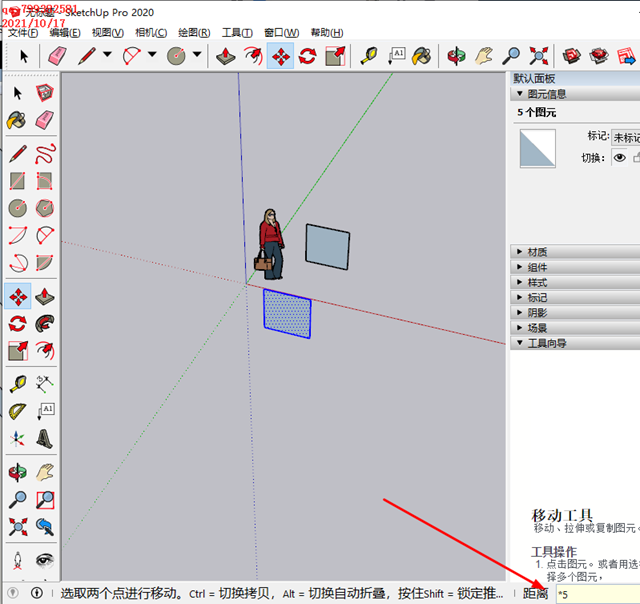Select the arrow Select tool in top toolbar

click(24, 56)
